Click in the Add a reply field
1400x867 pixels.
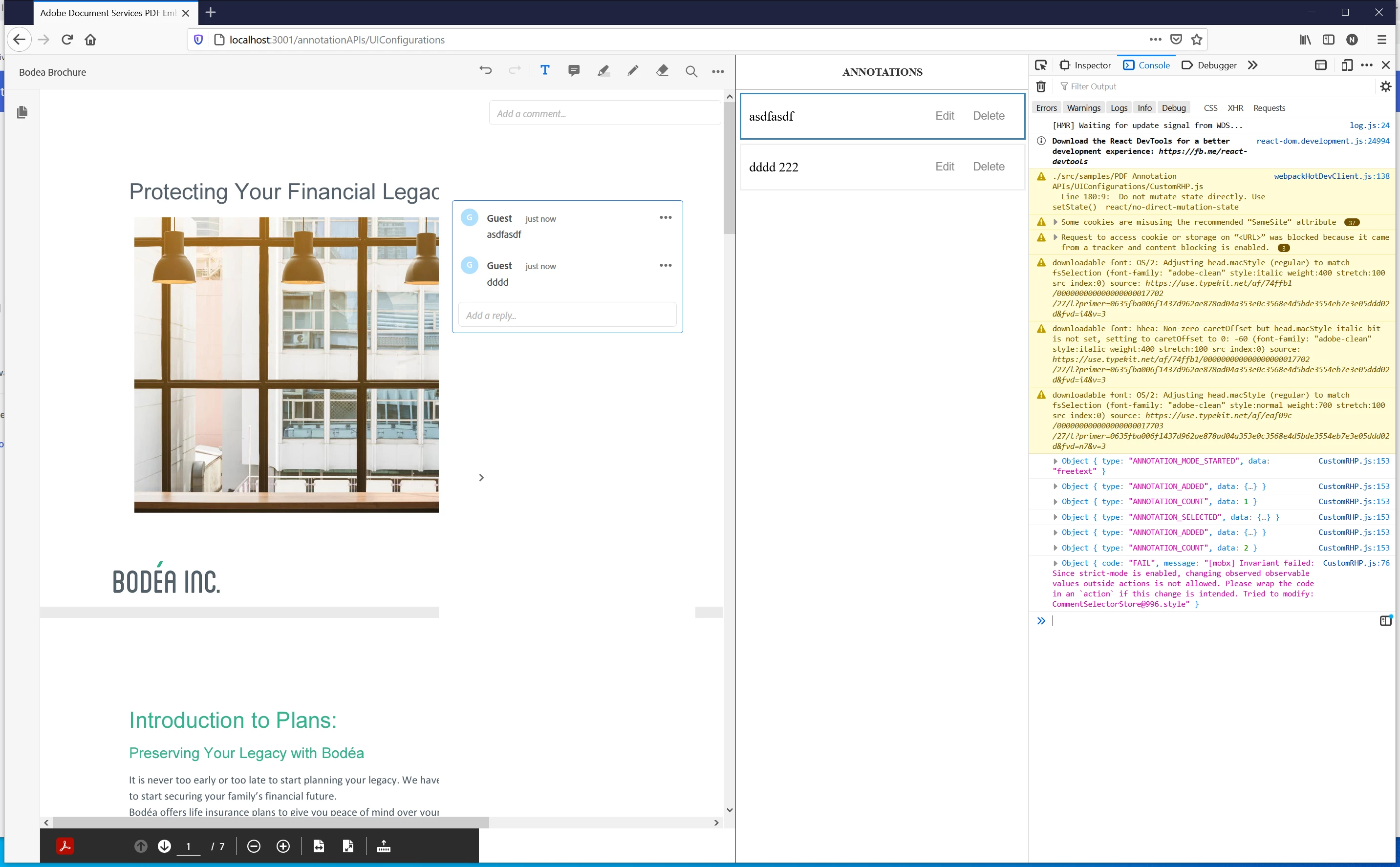coord(567,316)
